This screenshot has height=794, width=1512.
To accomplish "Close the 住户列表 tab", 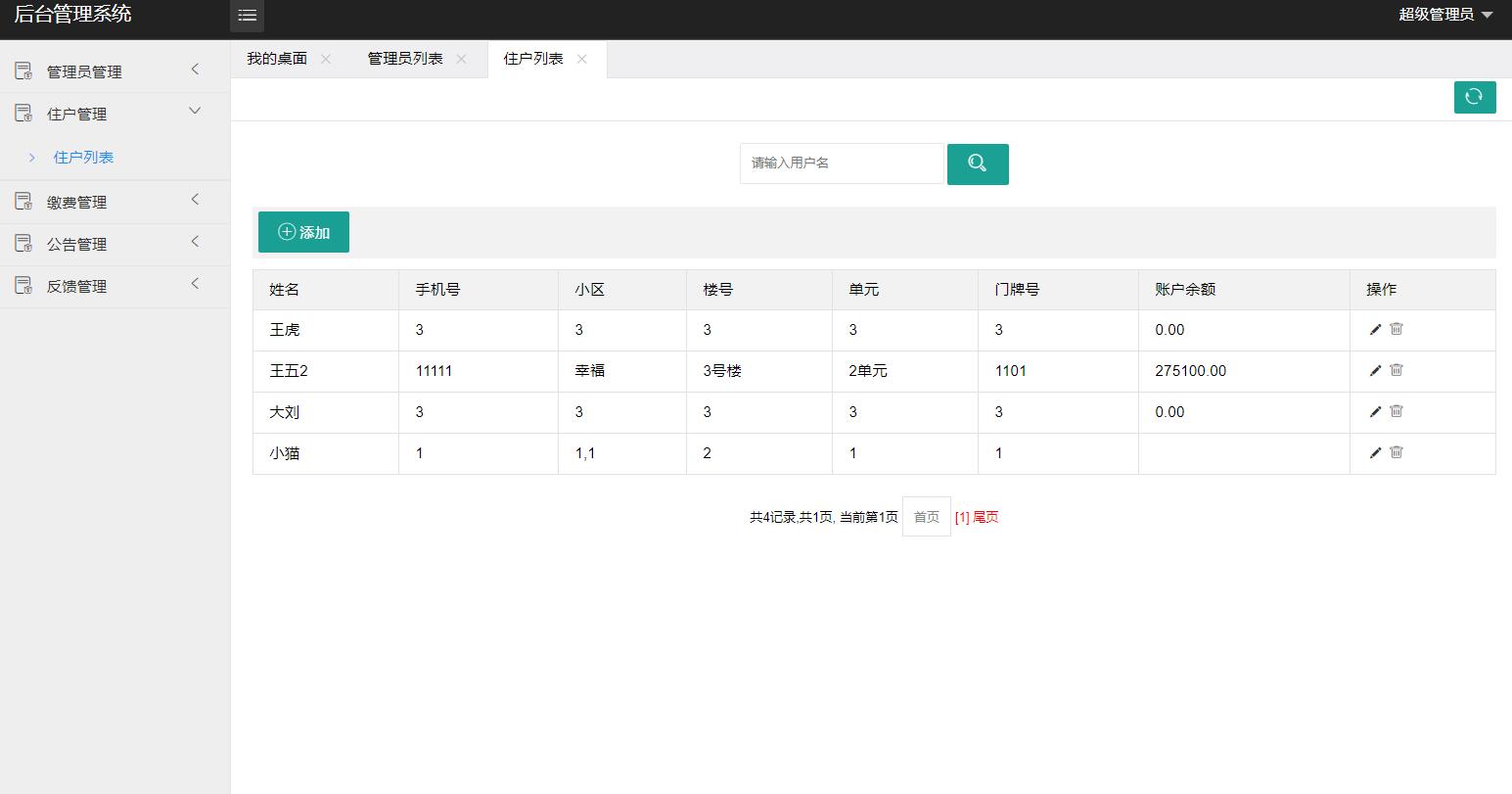I will 582,59.
